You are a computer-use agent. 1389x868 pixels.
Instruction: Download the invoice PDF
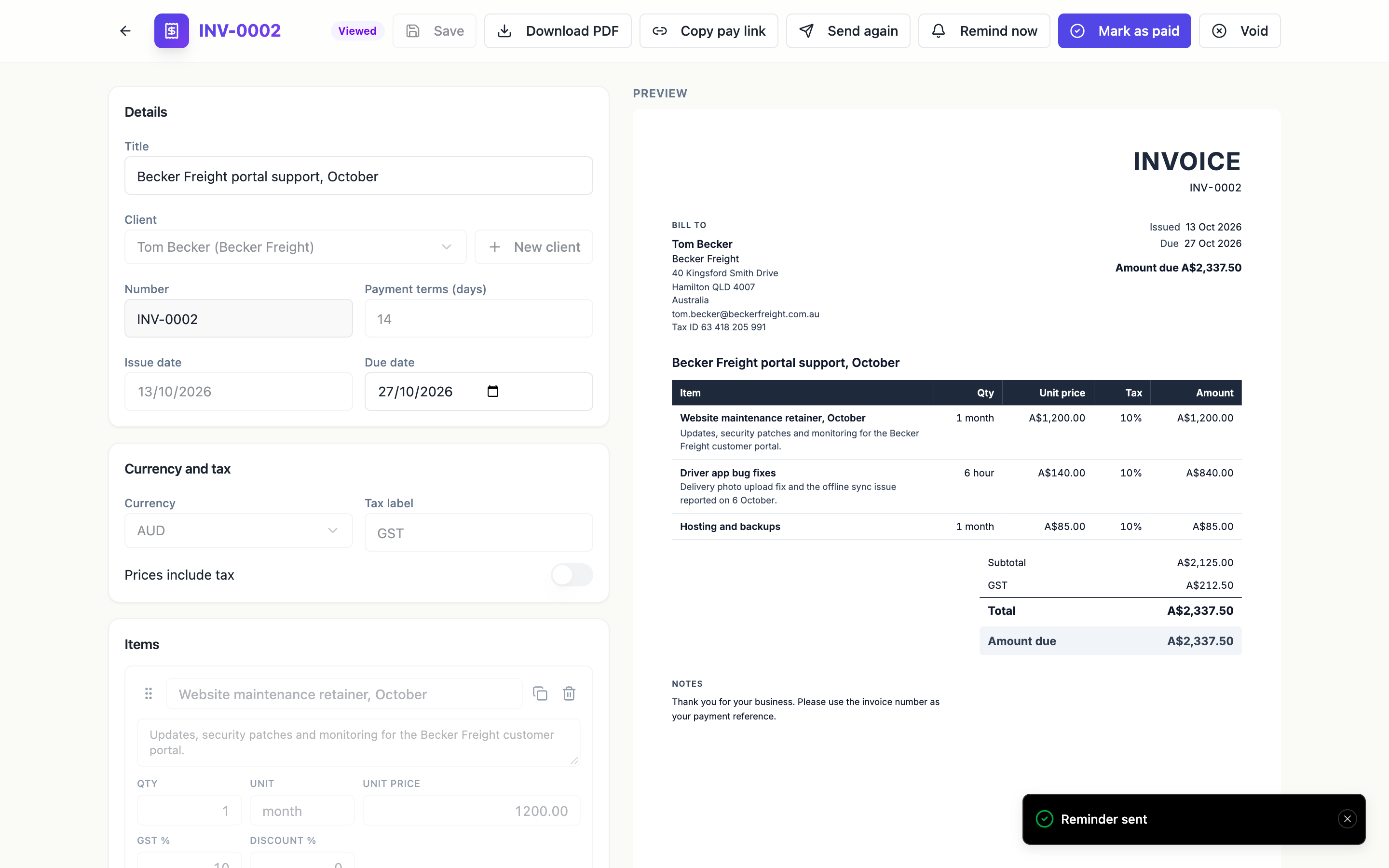[558, 31]
